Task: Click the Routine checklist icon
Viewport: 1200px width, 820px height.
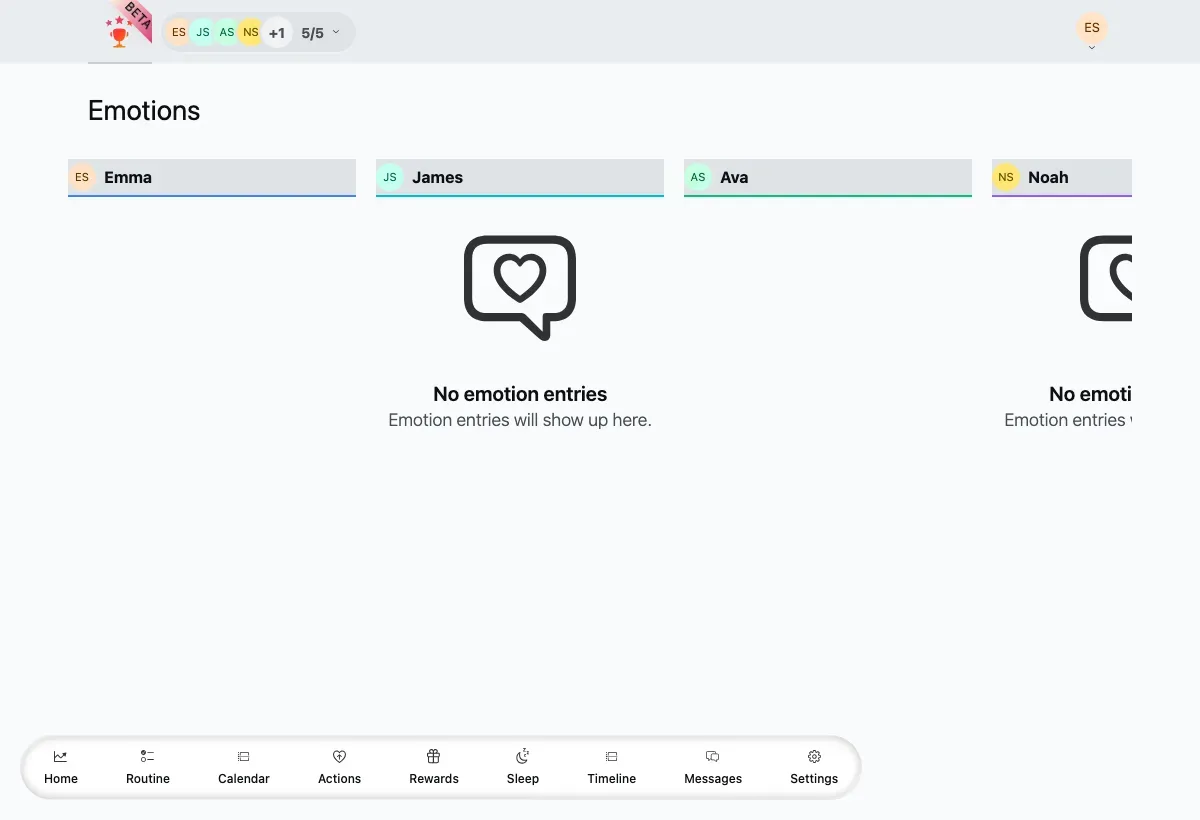Action: coord(148,757)
